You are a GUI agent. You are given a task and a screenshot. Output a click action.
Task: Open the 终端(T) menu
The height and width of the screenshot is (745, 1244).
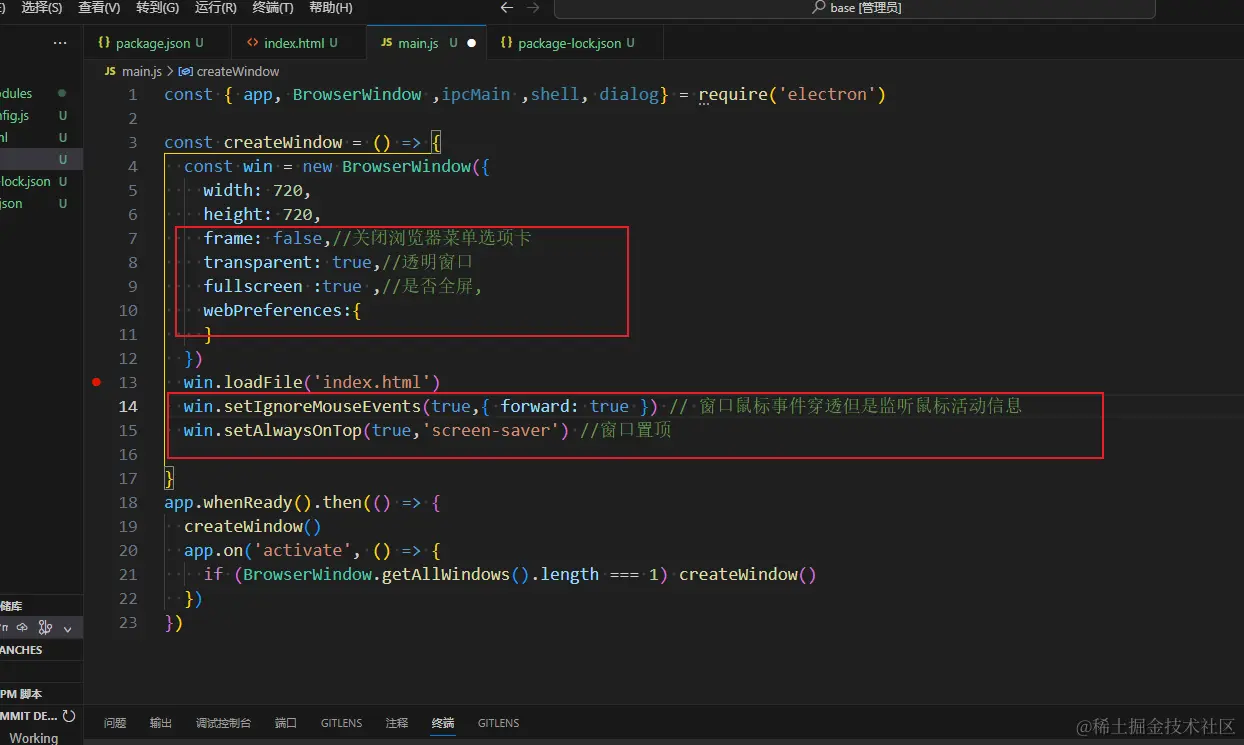[273, 8]
